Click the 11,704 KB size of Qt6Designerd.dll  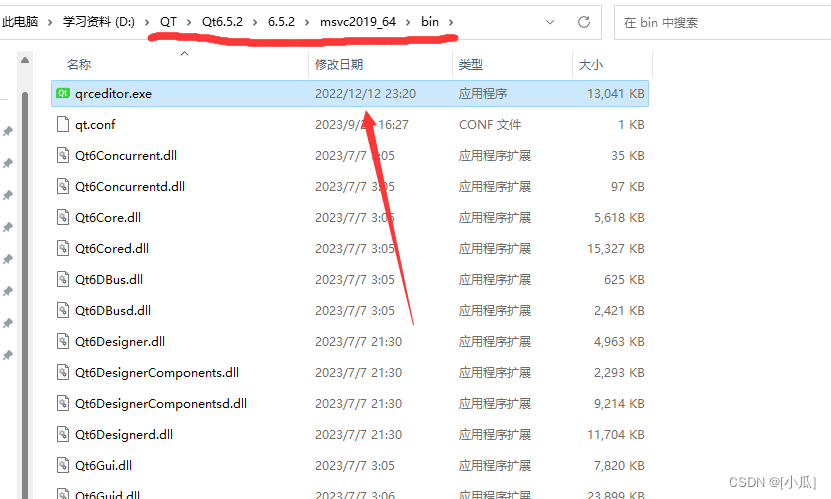(x=616, y=434)
